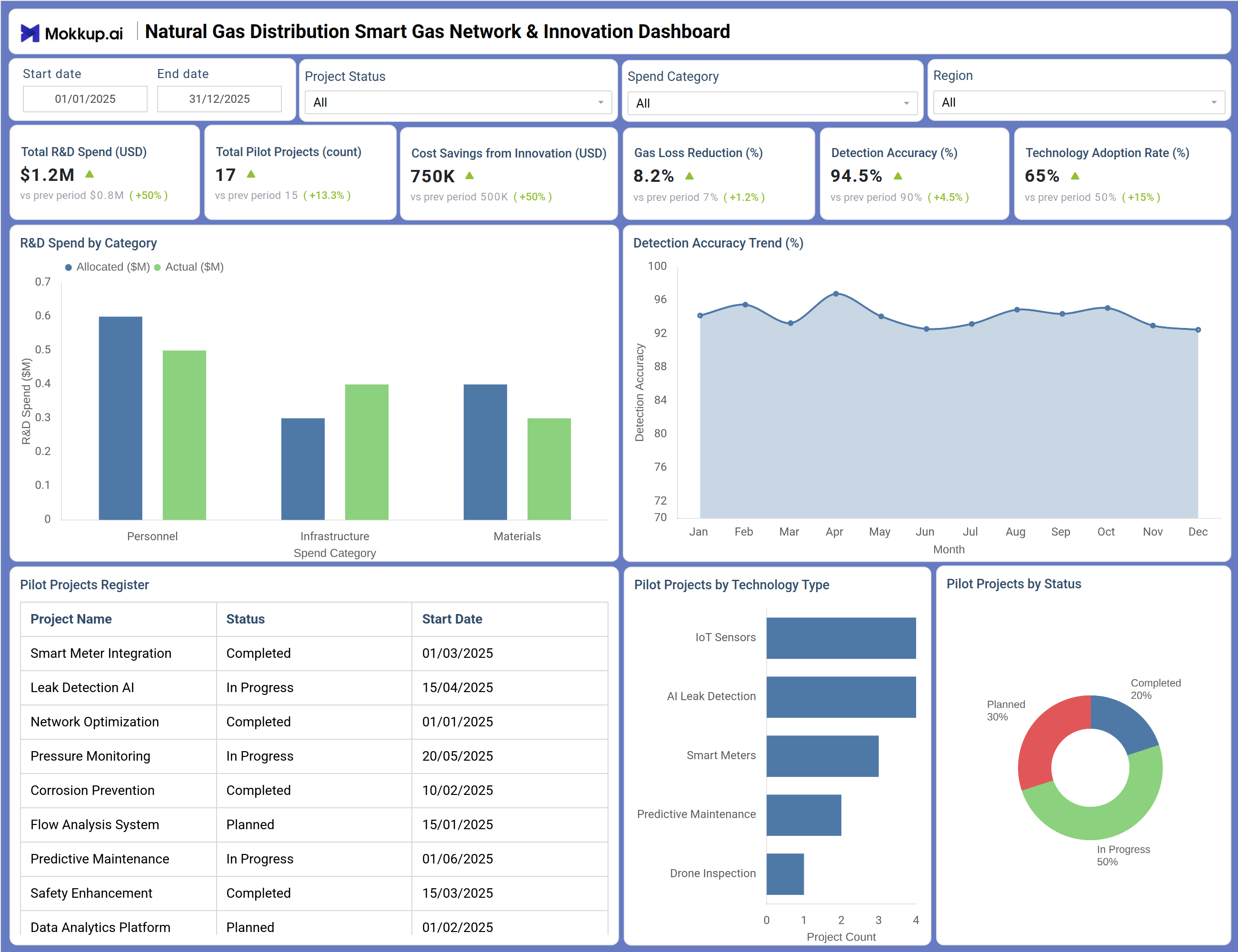The height and width of the screenshot is (952, 1238).
Task: Toggle the Allocated ($M) legend marker
Action: pos(69,268)
